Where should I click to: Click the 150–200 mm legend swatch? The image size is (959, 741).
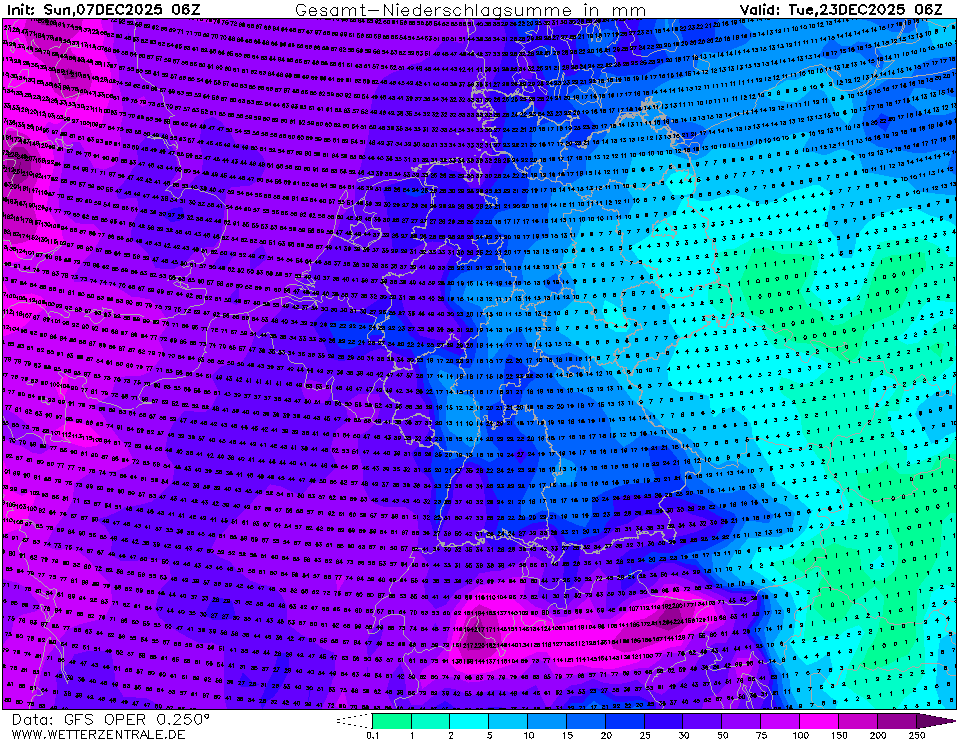click(x=859, y=720)
